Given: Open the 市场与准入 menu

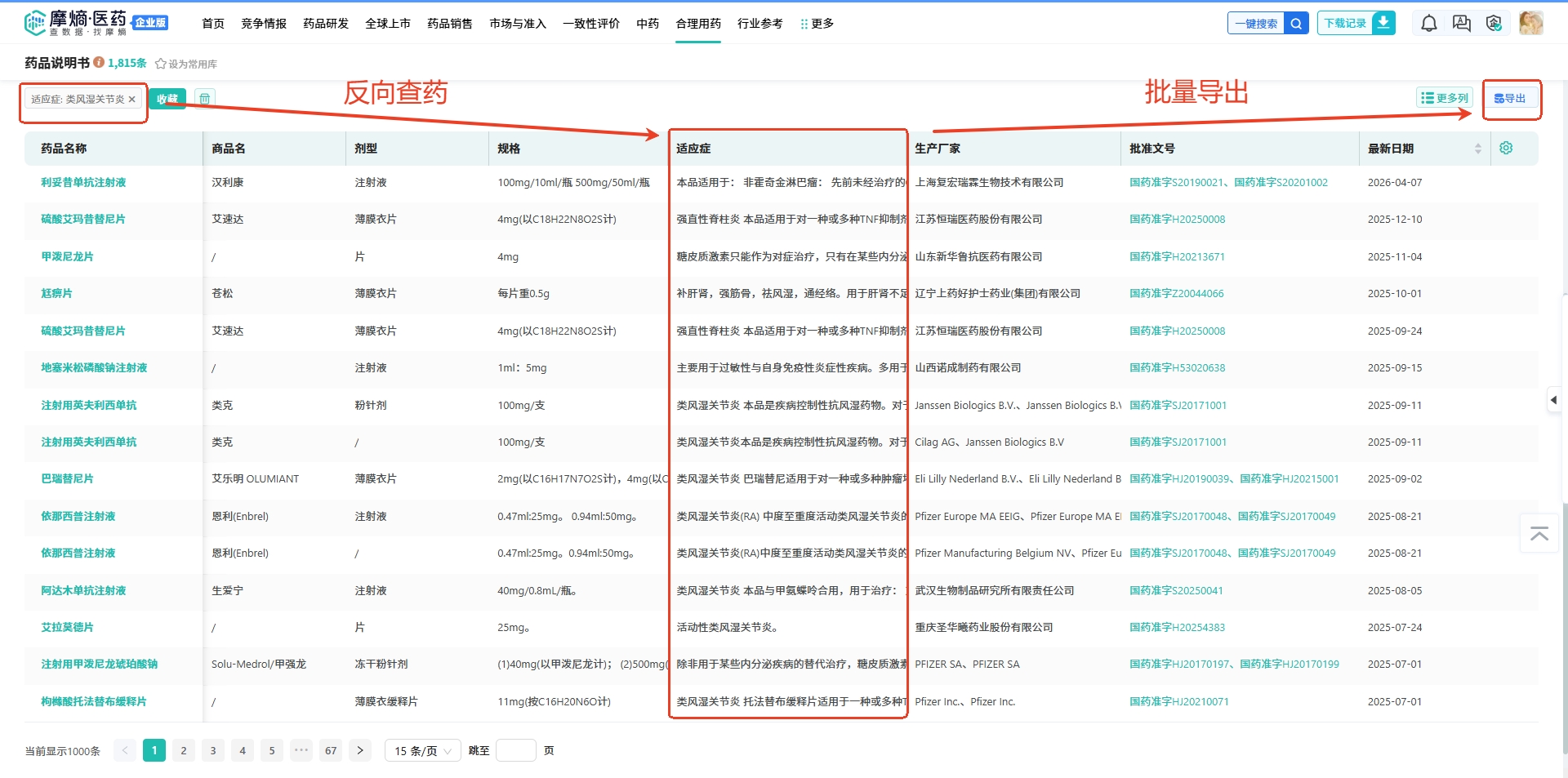Looking at the screenshot, I should tap(518, 24).
